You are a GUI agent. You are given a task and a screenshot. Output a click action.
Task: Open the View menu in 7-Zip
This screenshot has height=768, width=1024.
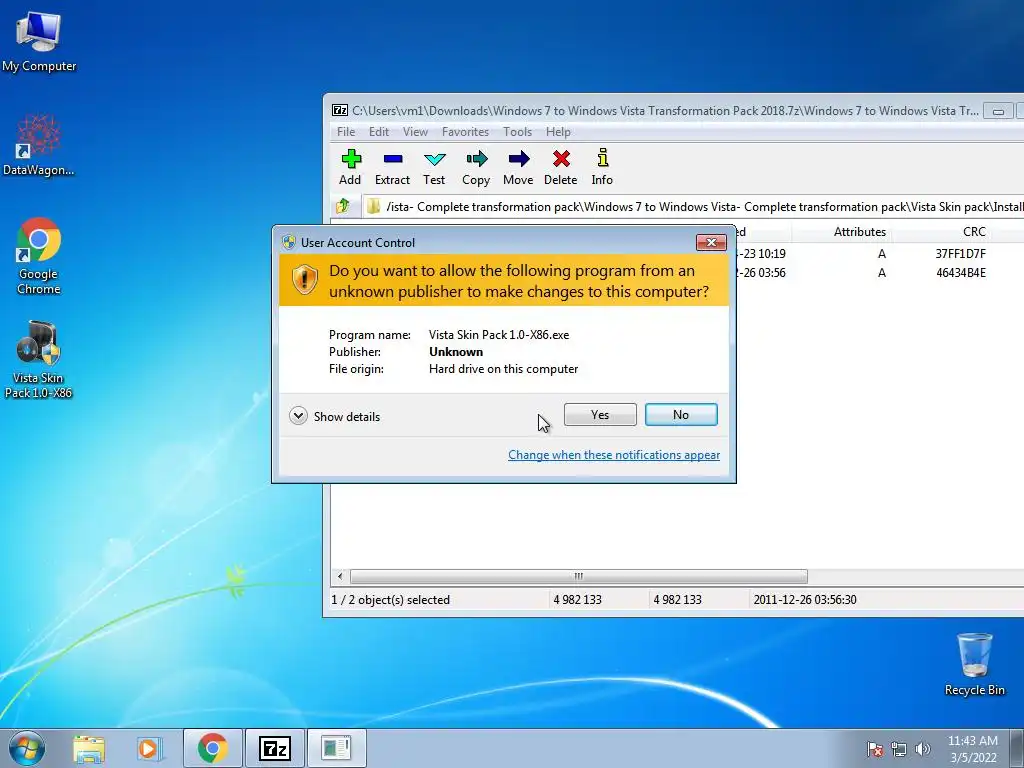(x=415, y=132)
